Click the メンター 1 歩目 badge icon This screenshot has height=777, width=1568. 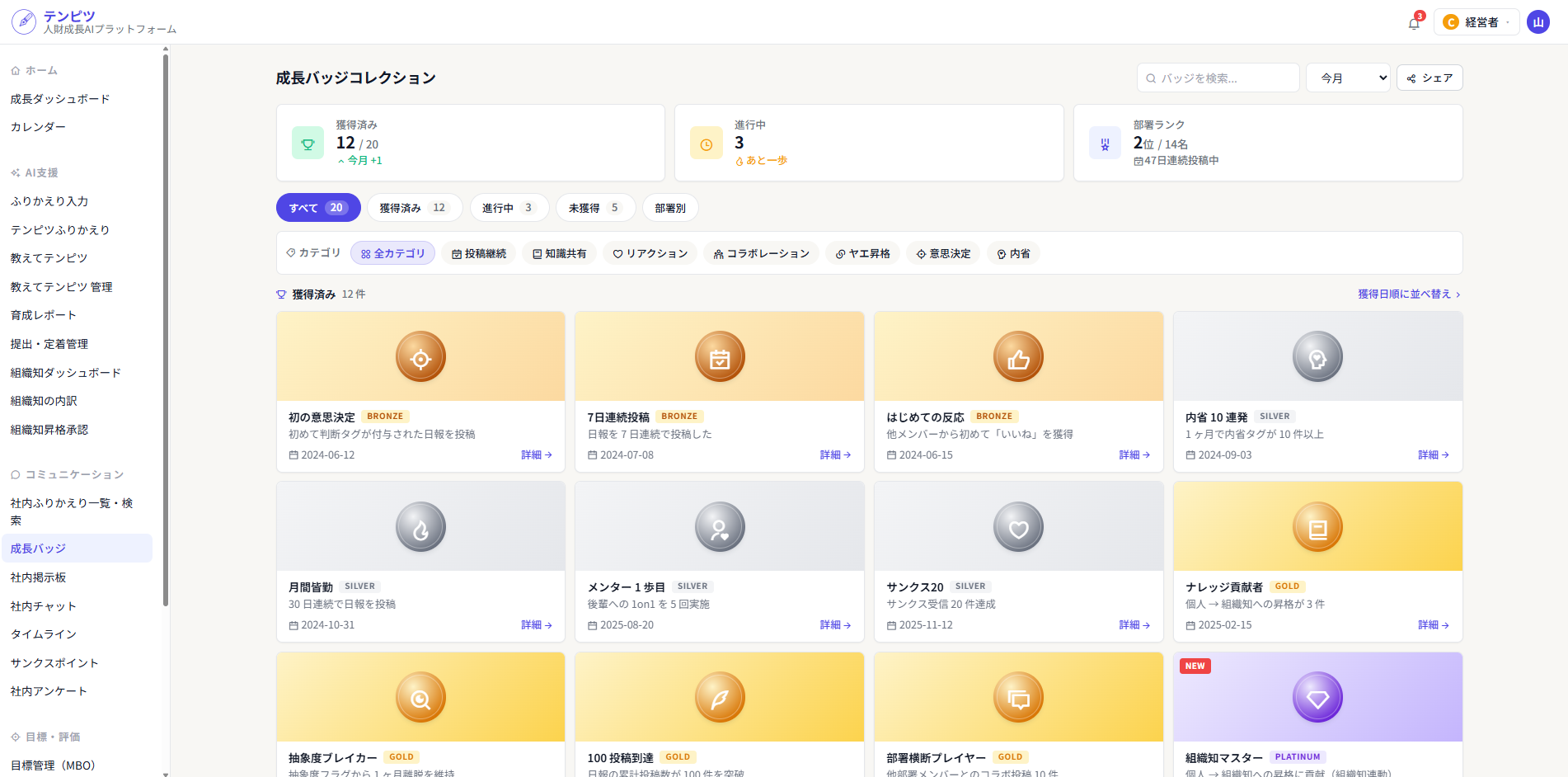tap(720, 527)
